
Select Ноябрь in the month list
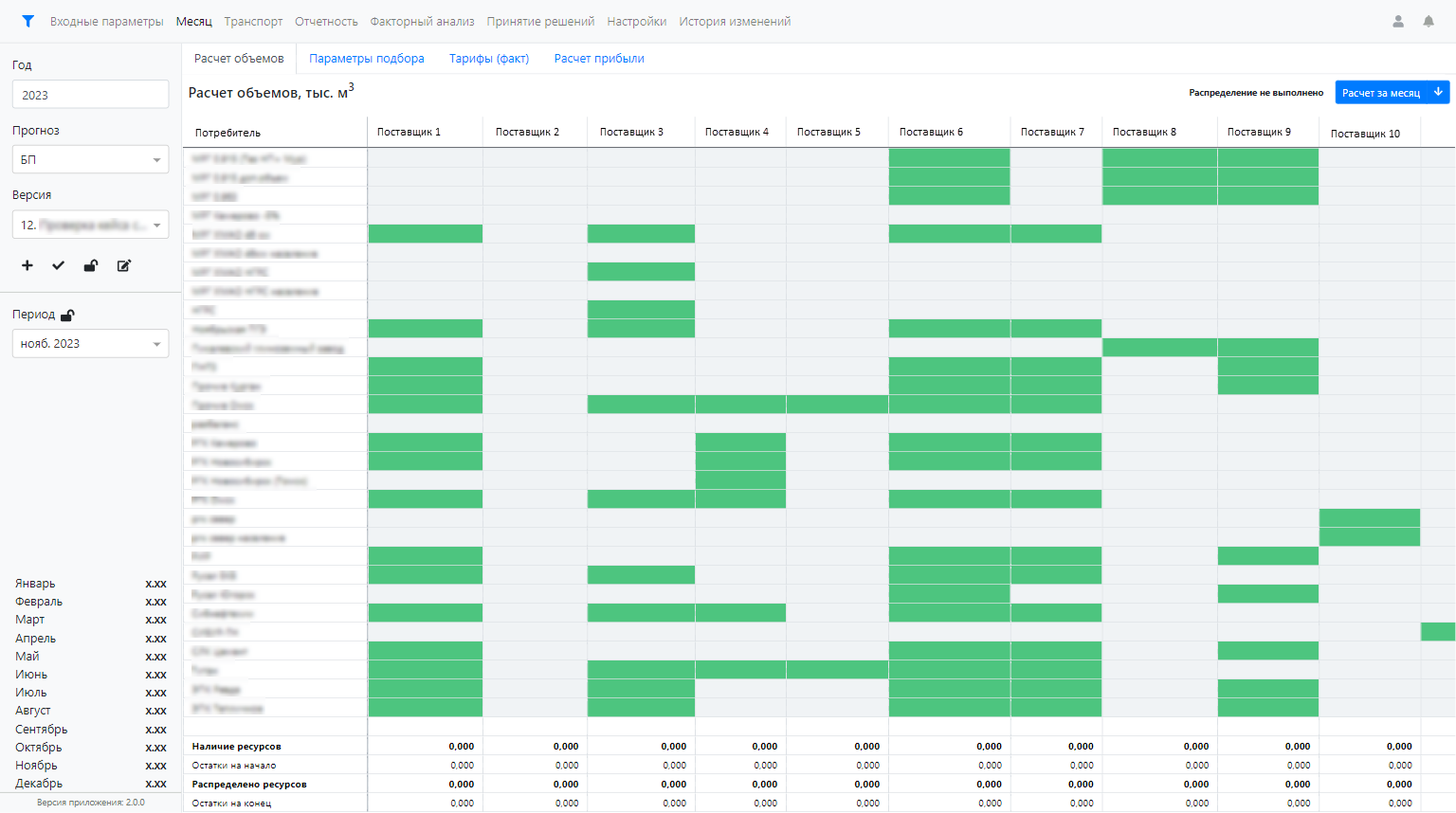coord(36,765)
